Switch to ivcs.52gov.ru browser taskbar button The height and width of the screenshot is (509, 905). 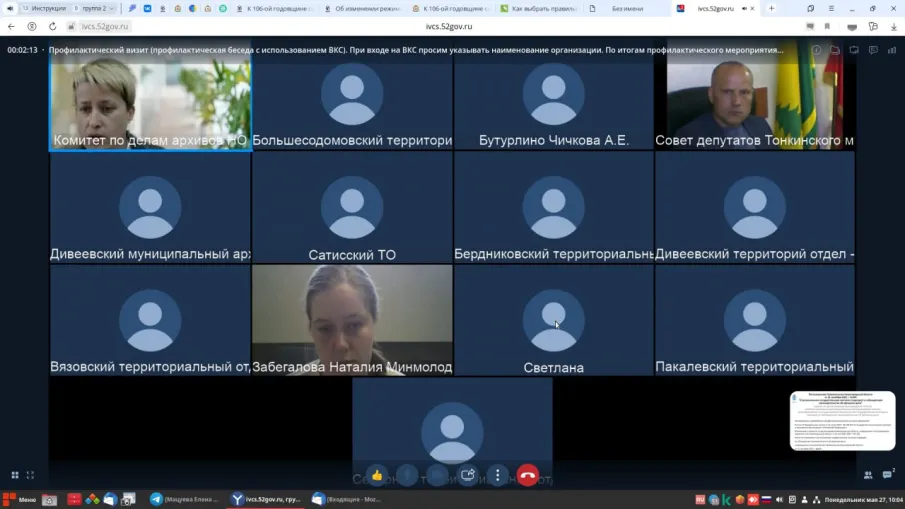[266, 500]
